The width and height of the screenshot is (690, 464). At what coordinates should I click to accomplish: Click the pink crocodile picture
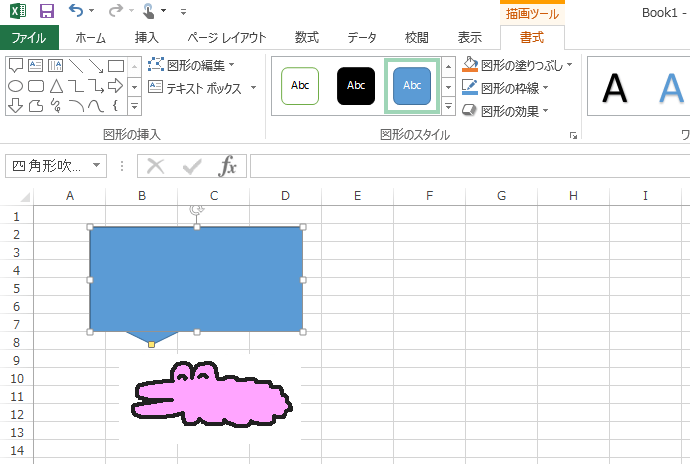coord(211,394)
